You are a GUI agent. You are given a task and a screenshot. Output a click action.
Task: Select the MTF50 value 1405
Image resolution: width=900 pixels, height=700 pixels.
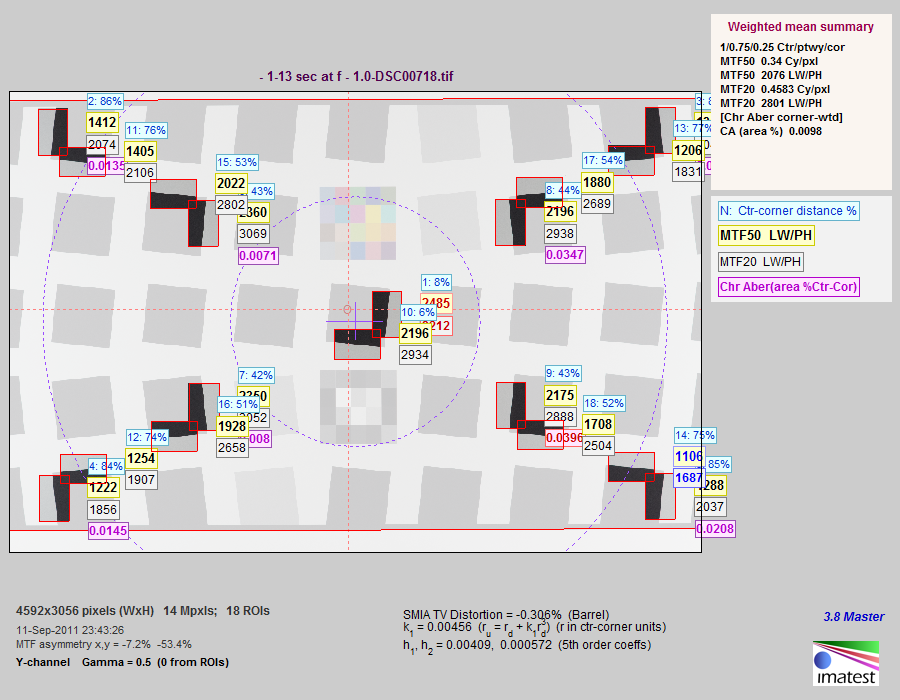(x=141, y=151)
